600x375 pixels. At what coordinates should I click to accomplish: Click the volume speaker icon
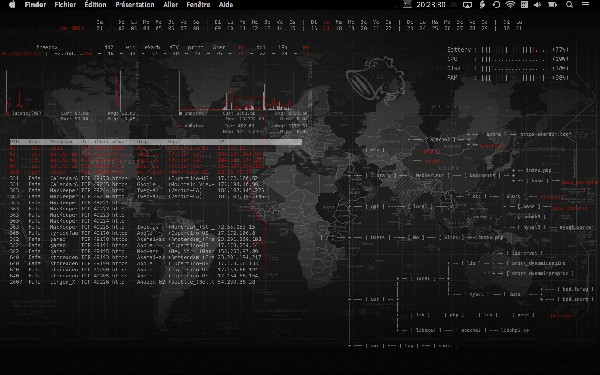[x=537, y=5]
